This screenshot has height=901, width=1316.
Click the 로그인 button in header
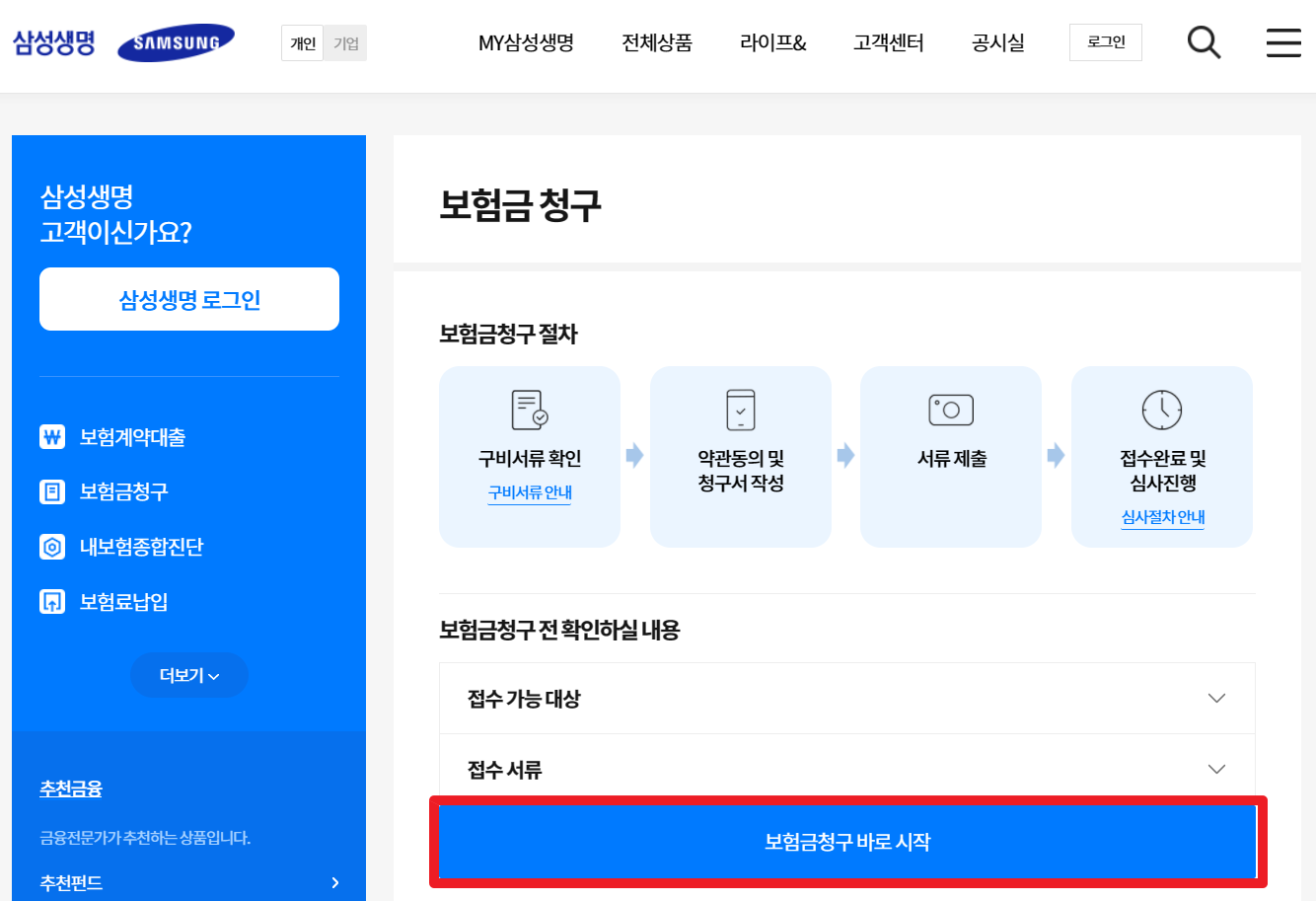[x=1106, y=42]
